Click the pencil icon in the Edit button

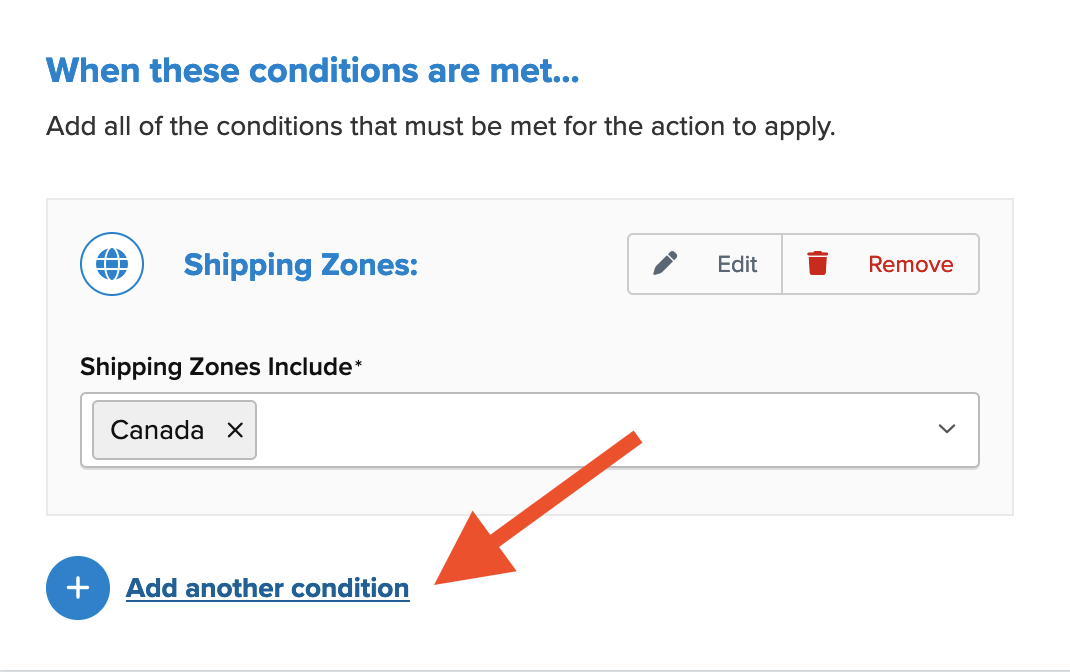665,263
